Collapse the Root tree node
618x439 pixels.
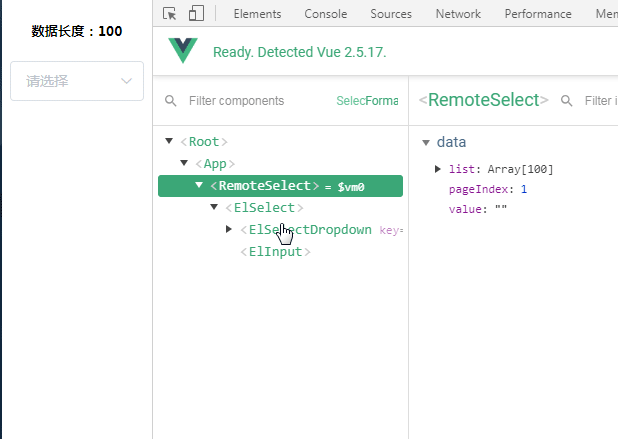169,141
